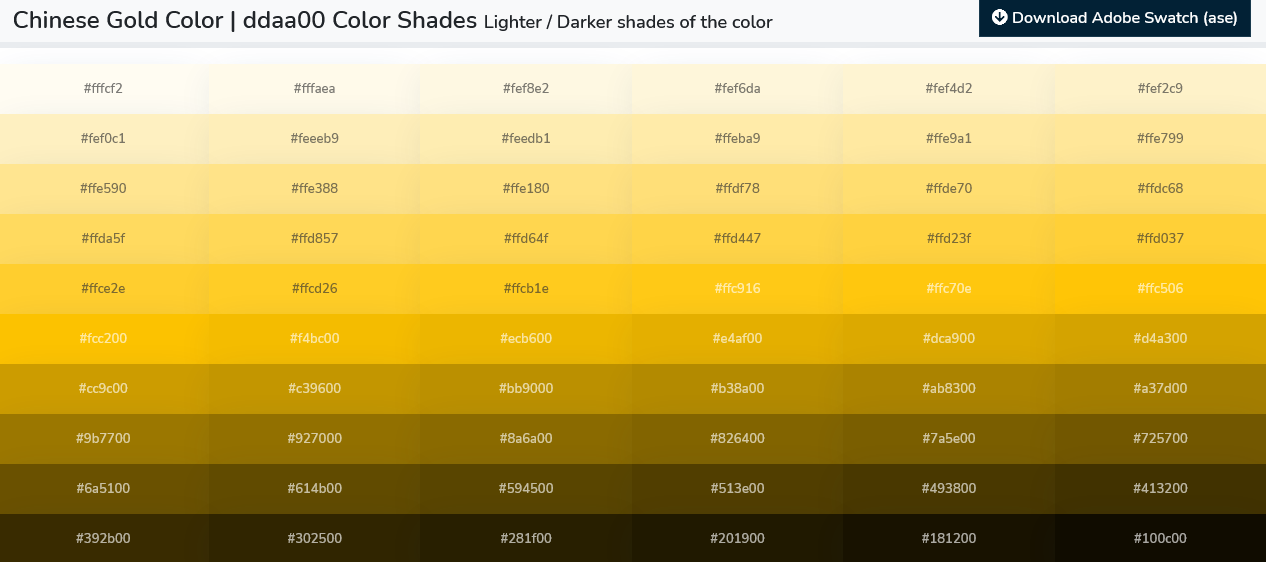The height and width of the screenshot is (562, 1266).
Task: Pick the #bb9000 color cell
Action: pyautogui.click(x=526, y=388)
